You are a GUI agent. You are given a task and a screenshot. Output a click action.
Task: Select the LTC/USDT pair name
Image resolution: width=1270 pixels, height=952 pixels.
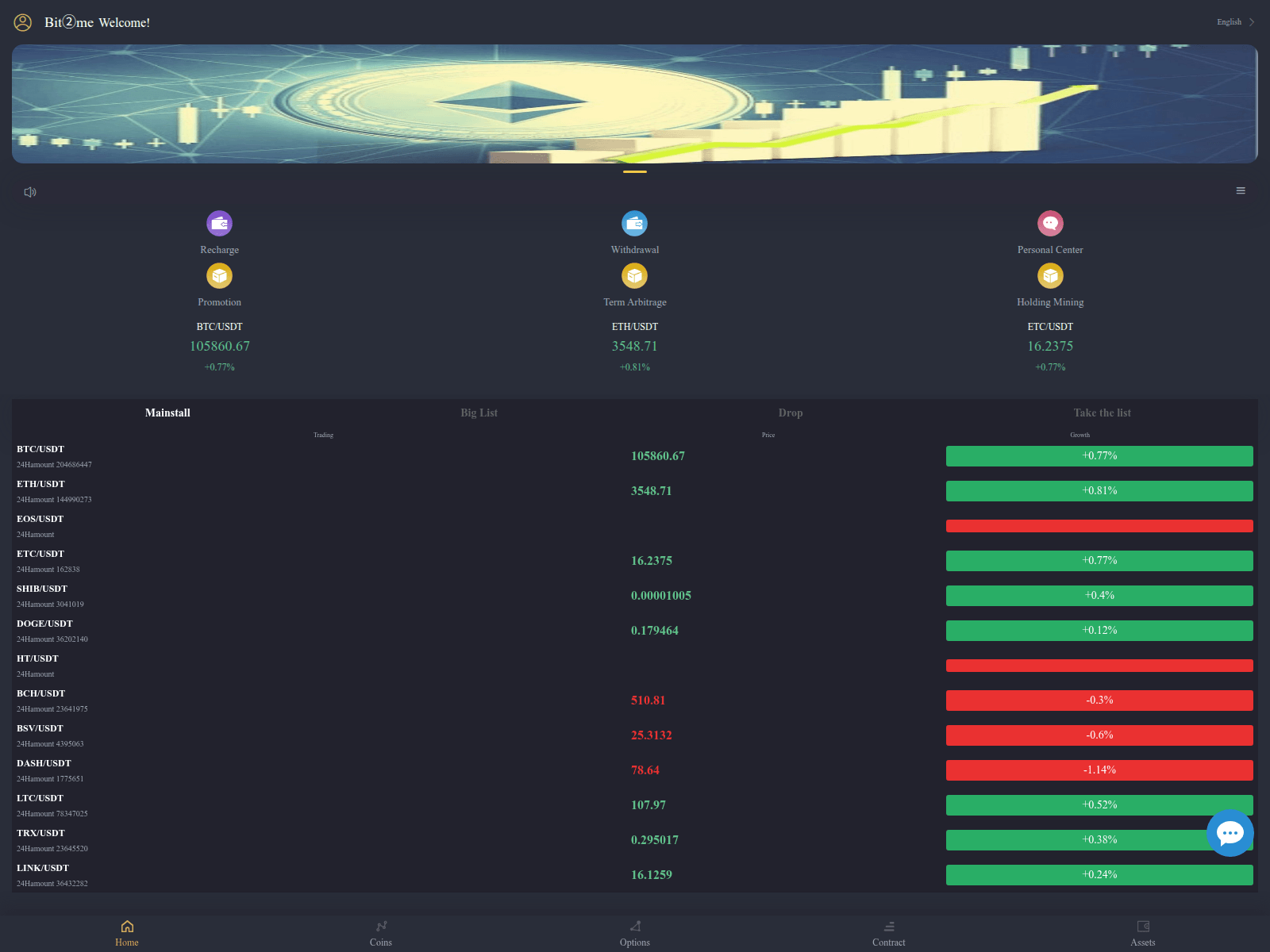(x=40, y=798)
